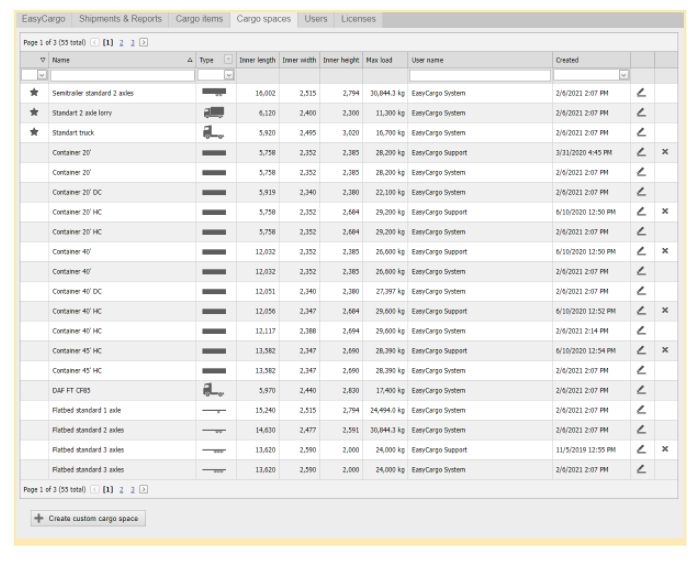The height and width of the screenshot is (561, 700).
Task: Click Create custom cargo space button
Action: pyautogui.click(x=89, y=518)
